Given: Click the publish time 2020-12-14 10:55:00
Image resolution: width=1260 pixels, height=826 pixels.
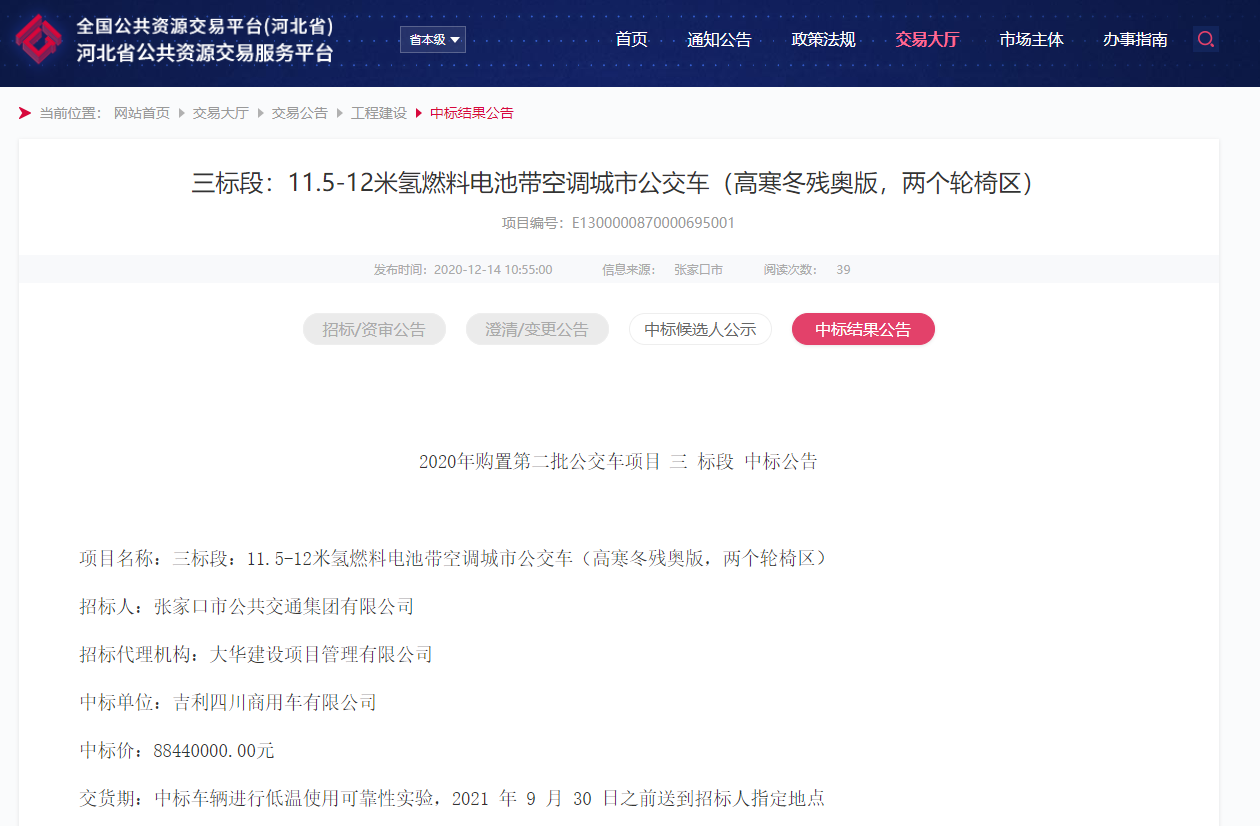Looking at the screenshot, I should (463, 270).
